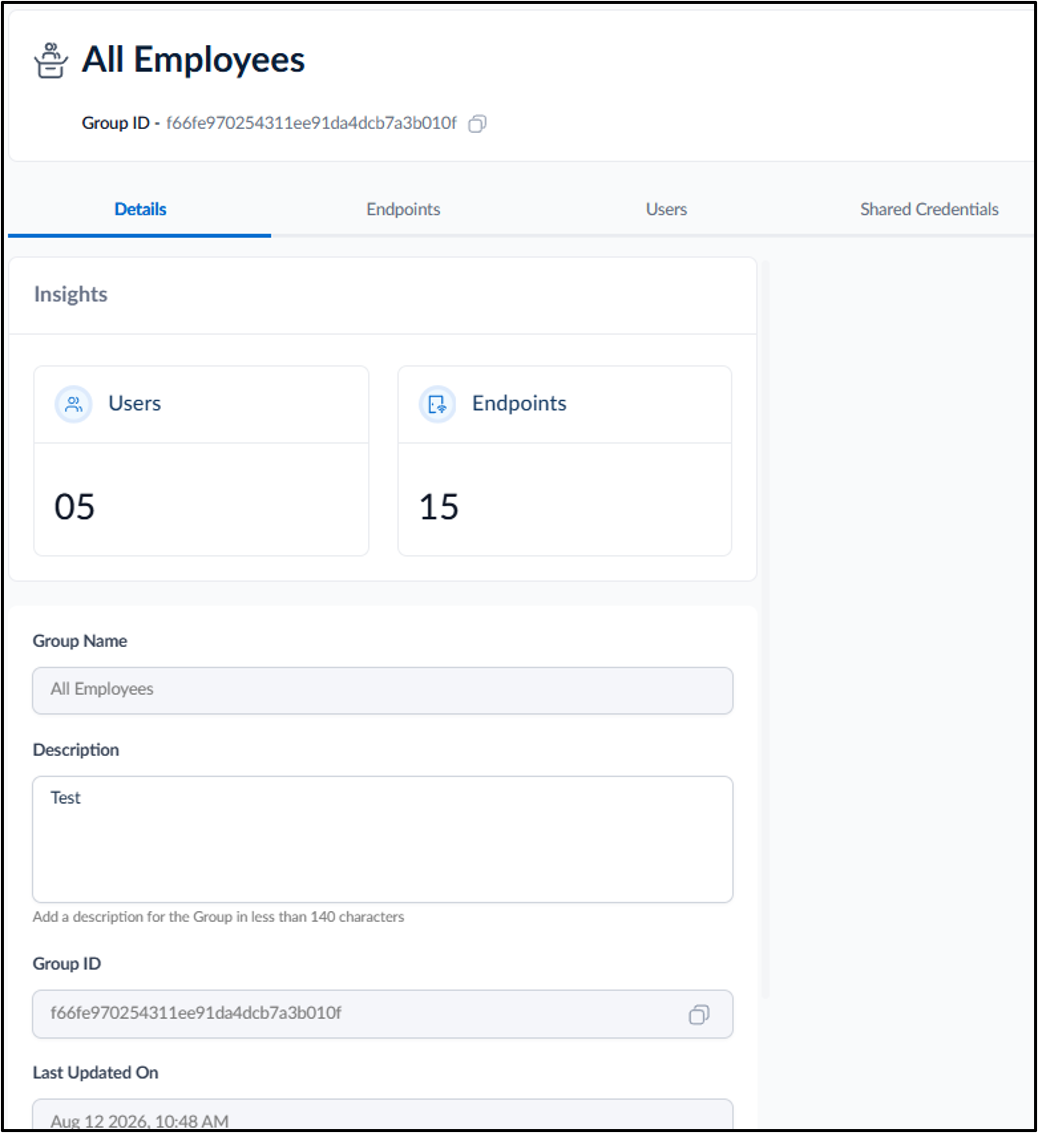Copy the Group ID in the header

[x=477, y=124]
